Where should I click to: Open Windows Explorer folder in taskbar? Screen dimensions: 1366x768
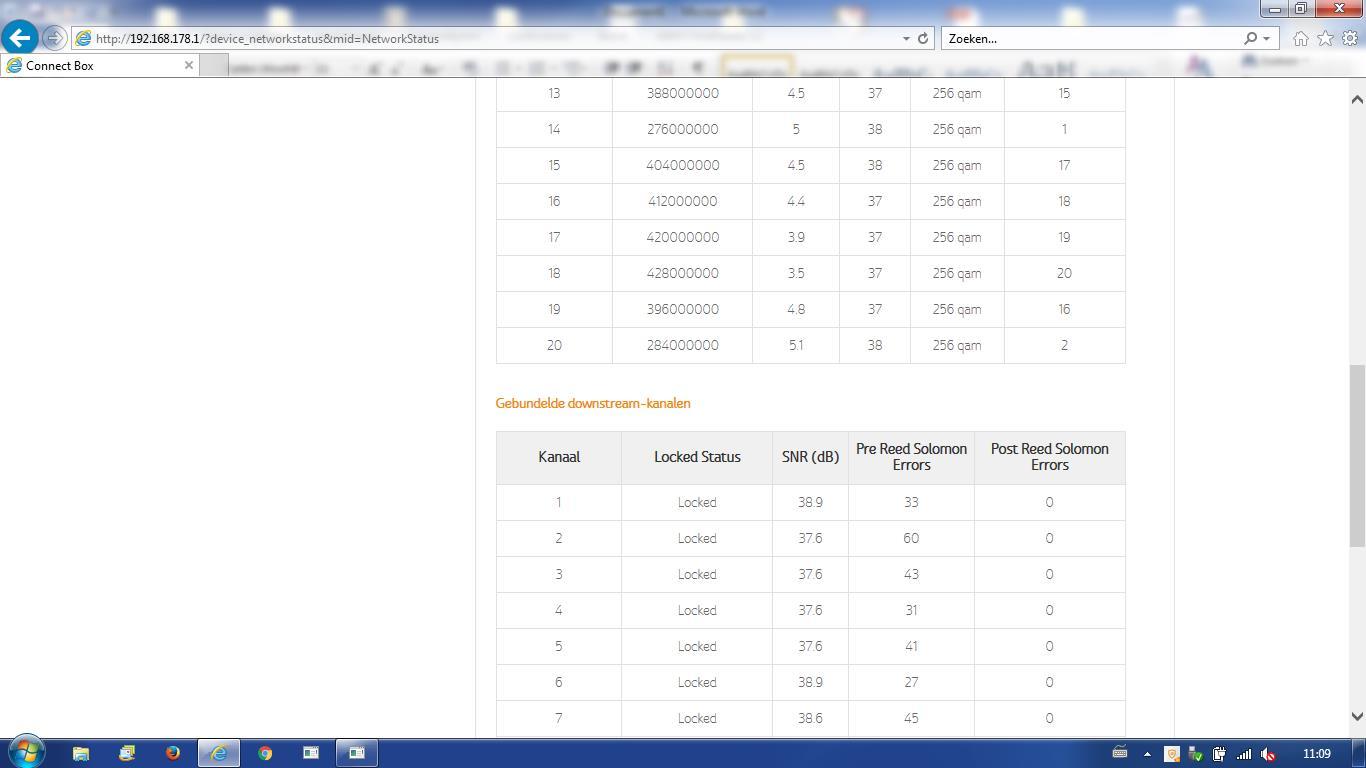(x=81, y=753)
